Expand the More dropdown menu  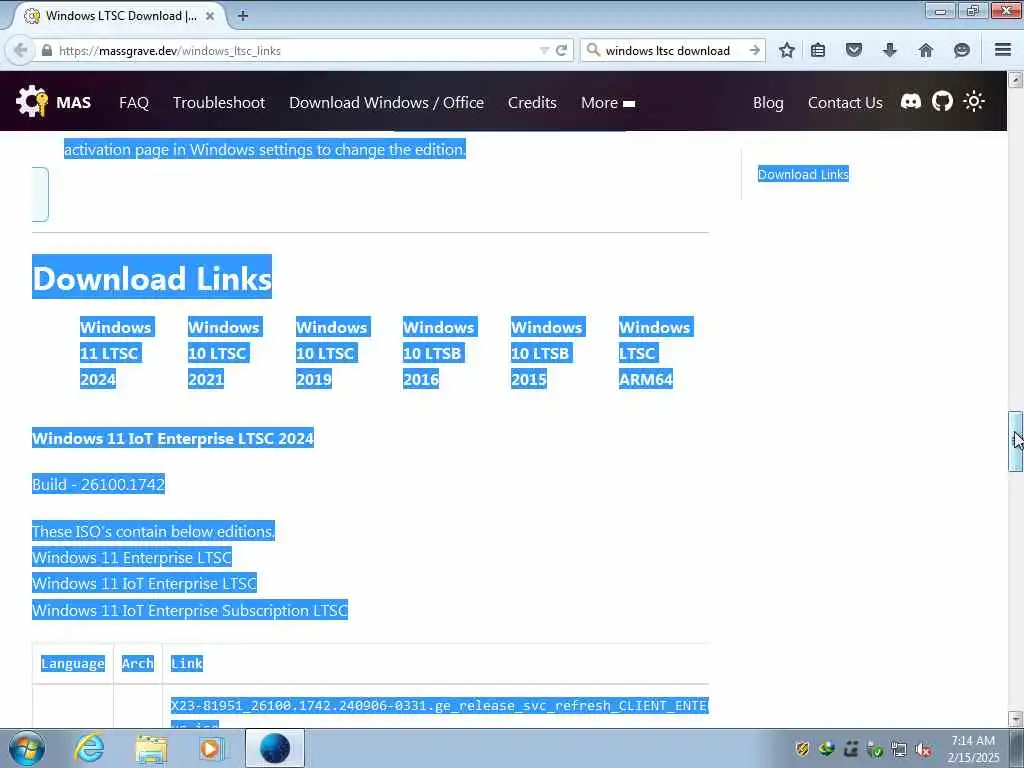point(608,103)
